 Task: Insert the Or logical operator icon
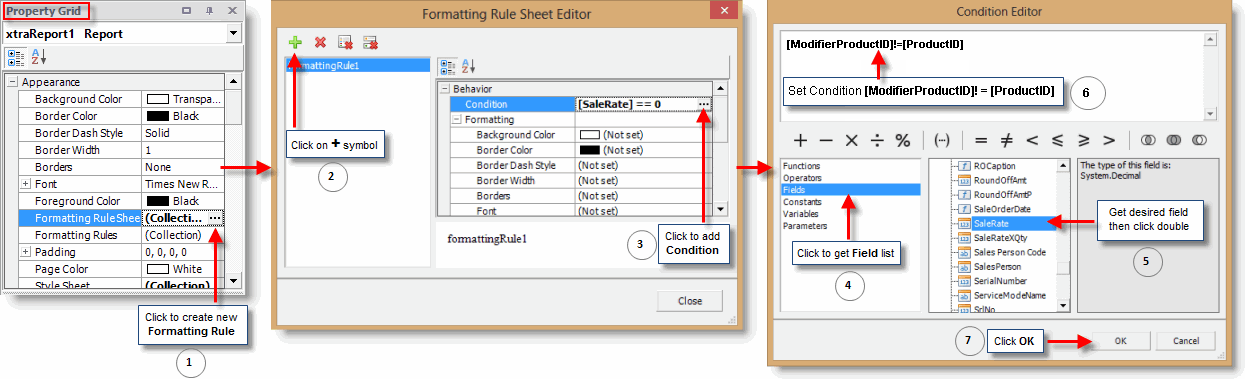click(x=1174, y=139)
